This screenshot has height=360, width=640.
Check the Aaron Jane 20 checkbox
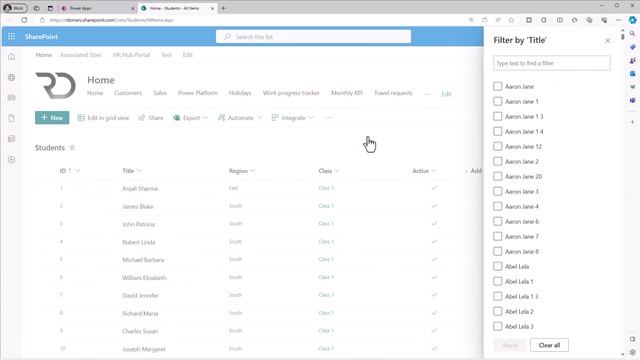pos(497,176)
